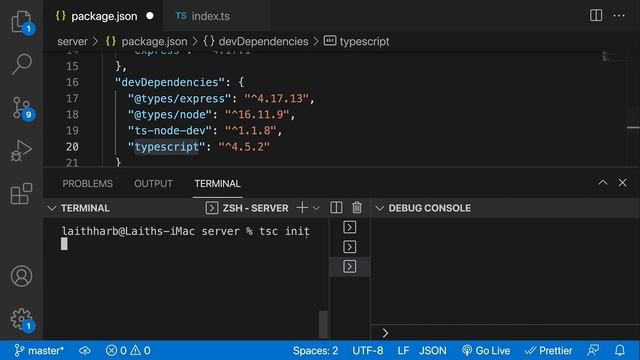Click the server breadcrumb segment

(72, 41)
